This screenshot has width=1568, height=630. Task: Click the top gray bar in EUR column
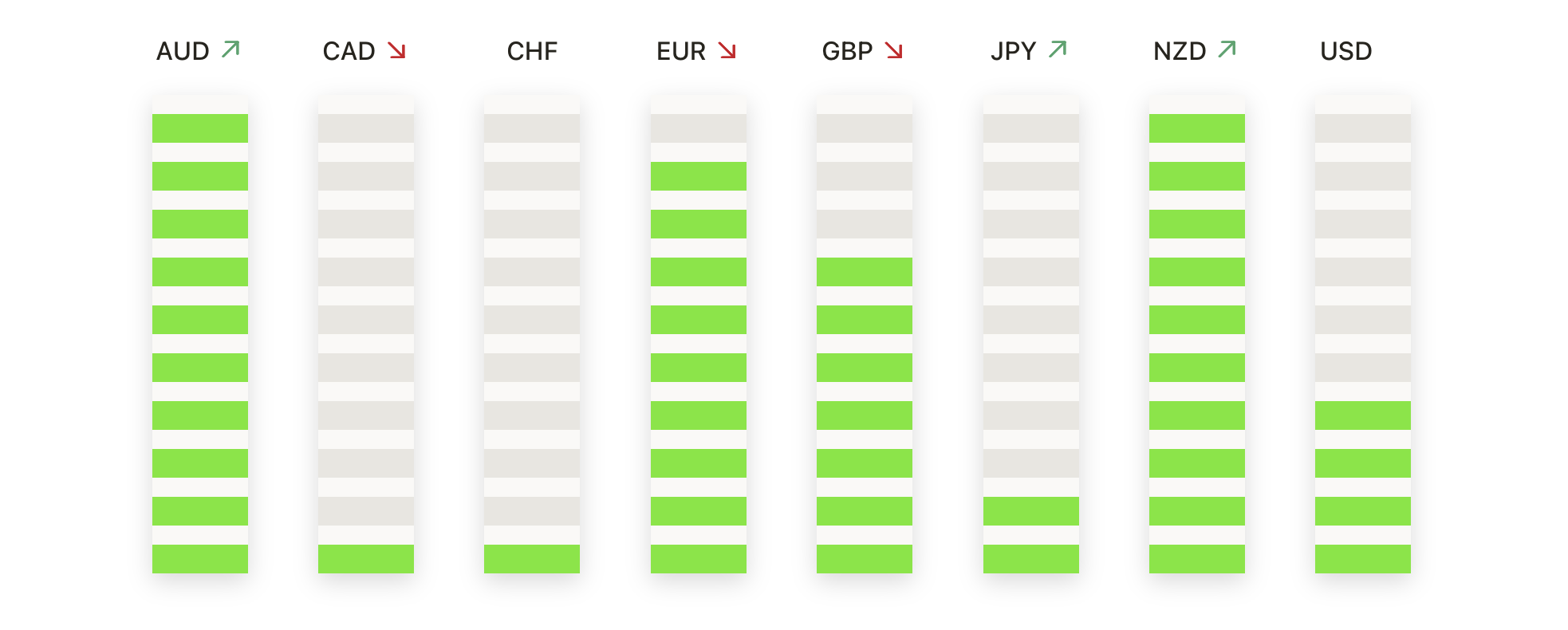(699, 128)
